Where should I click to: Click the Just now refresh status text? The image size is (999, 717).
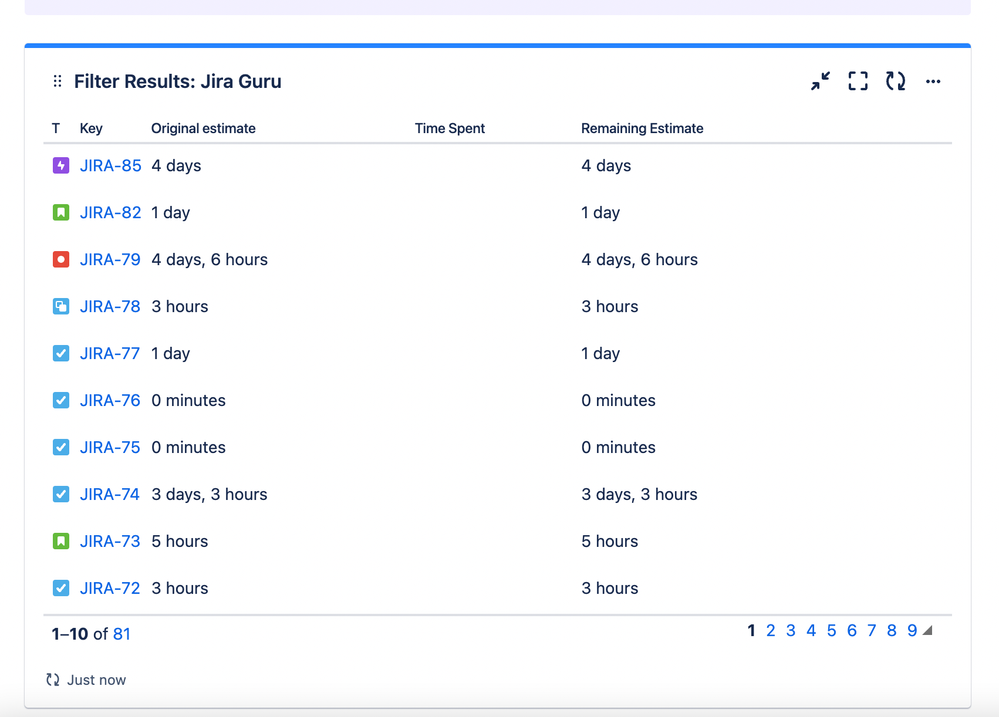[97, 679]
